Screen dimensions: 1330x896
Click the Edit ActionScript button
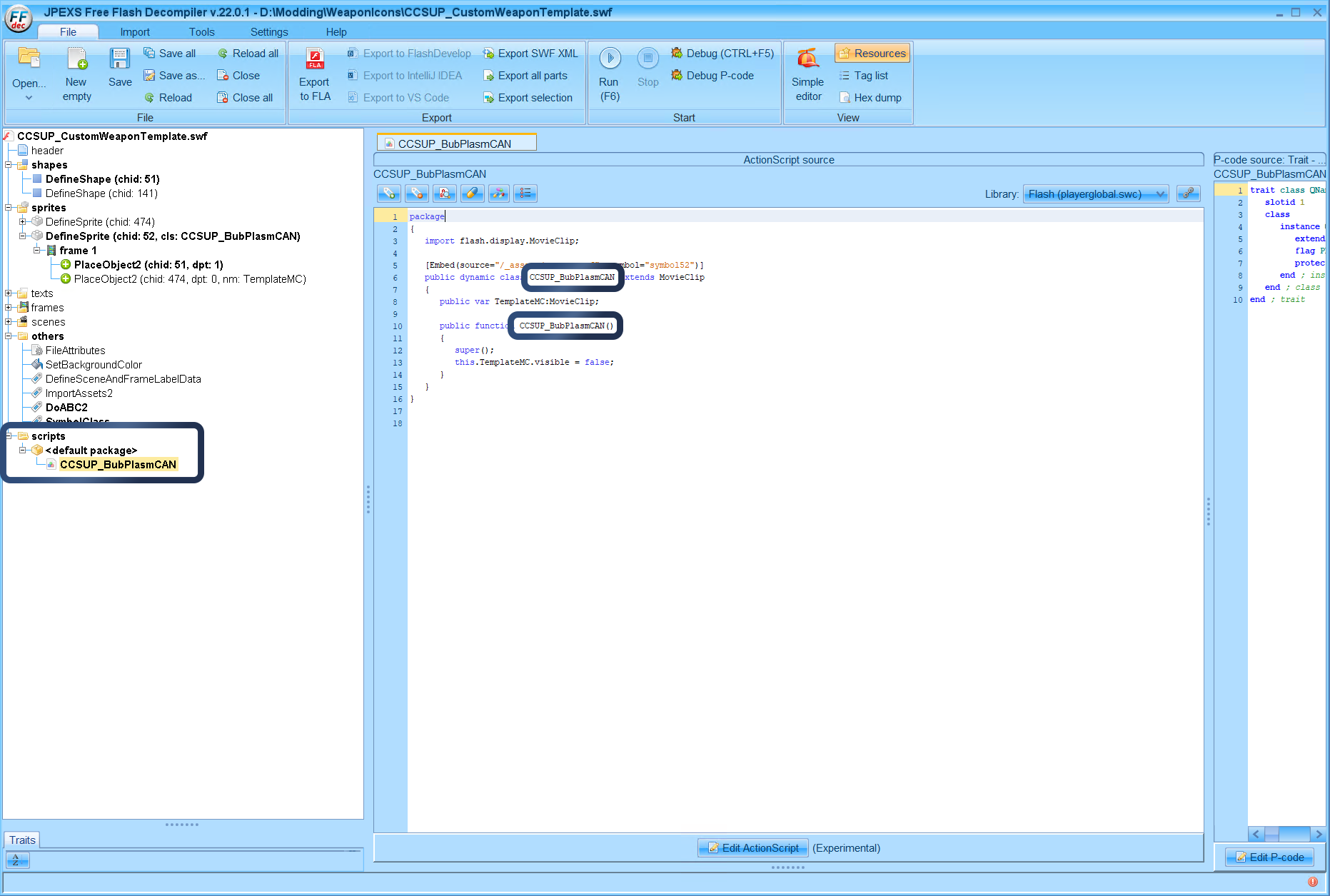point(752,847)
